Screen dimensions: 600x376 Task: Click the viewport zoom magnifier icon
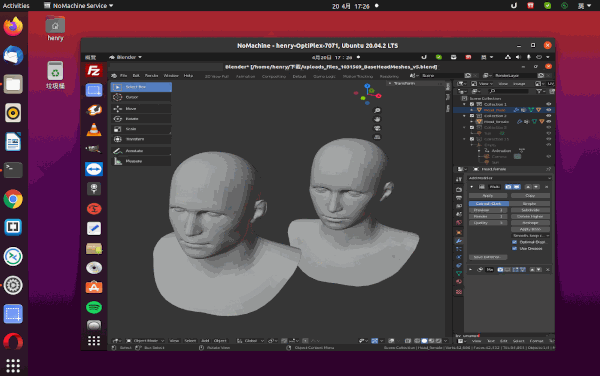click(x=377, y=111)
